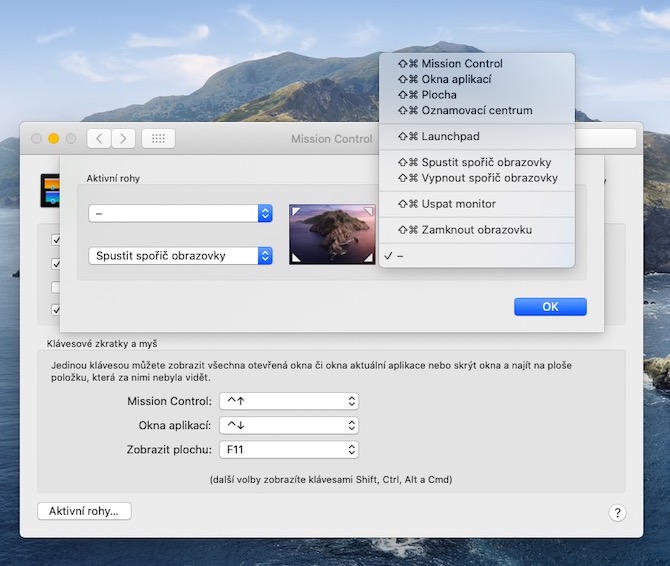Open the top-left corner dropdown showing a dash
Viewport: 670px width, 566px height.
coord(180,213)
